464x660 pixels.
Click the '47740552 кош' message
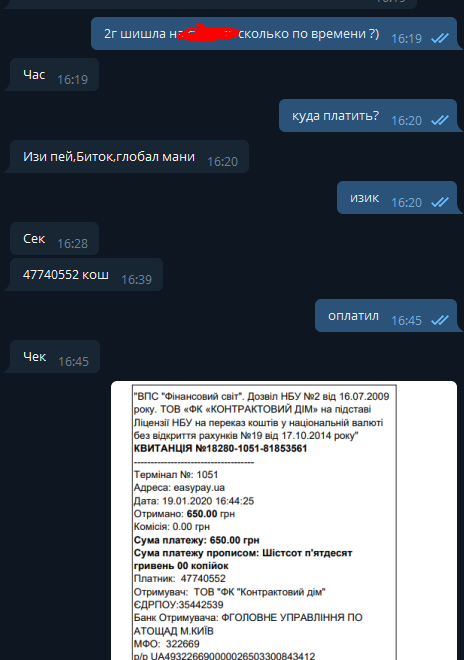pyautogui.click(x=86, y=274)
